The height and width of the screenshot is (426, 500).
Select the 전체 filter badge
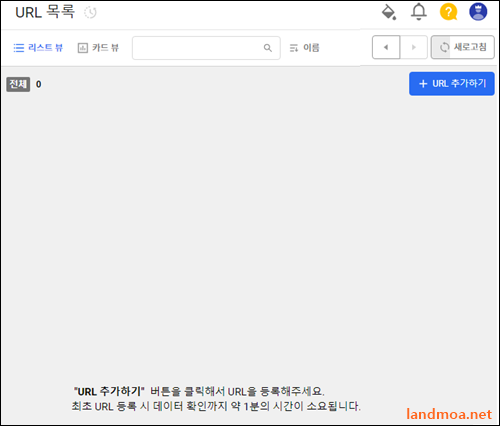point(18,84)
